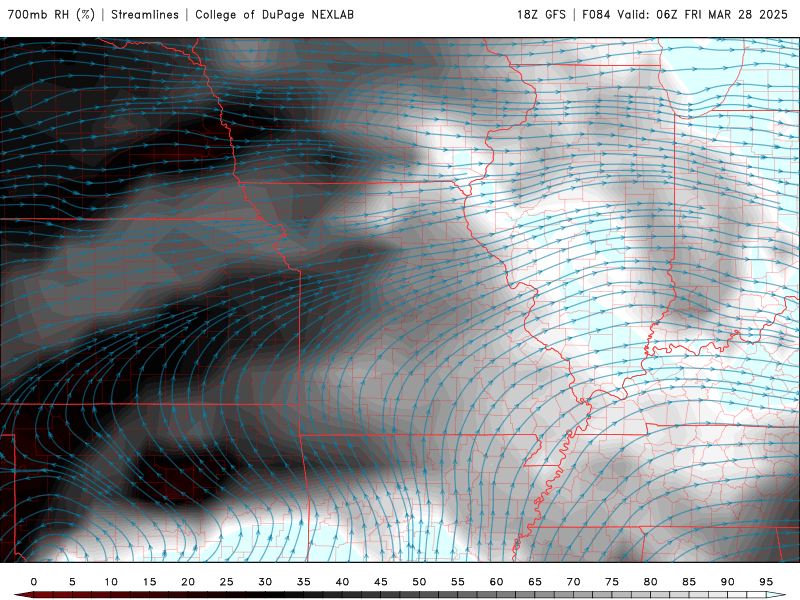Select the "Streamlines" label in header
Viewport: 800px width, 600px height.
145,15
